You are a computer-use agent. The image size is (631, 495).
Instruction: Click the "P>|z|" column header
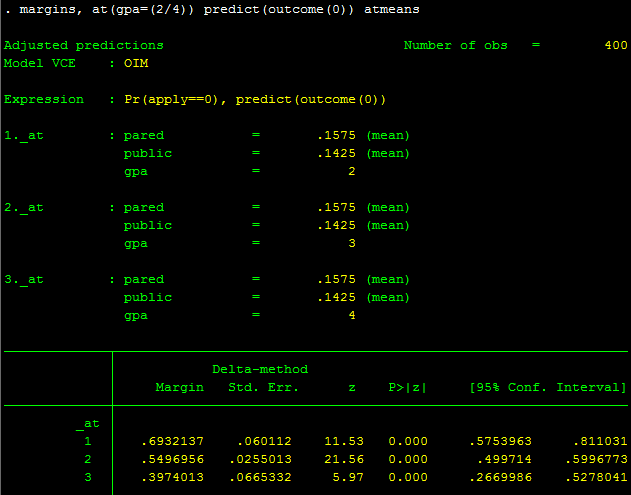pos(408,387)
